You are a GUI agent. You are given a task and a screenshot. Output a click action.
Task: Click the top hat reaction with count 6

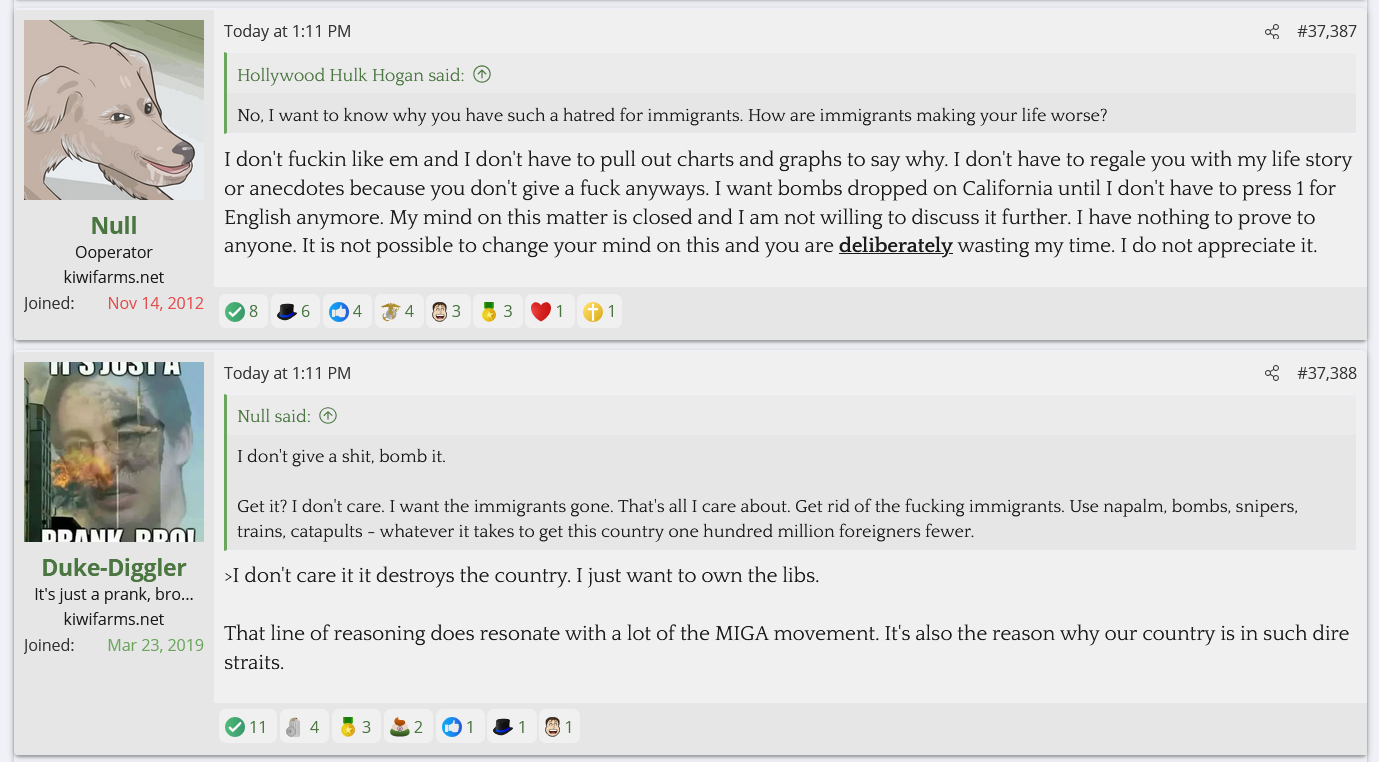pos(295,312)
